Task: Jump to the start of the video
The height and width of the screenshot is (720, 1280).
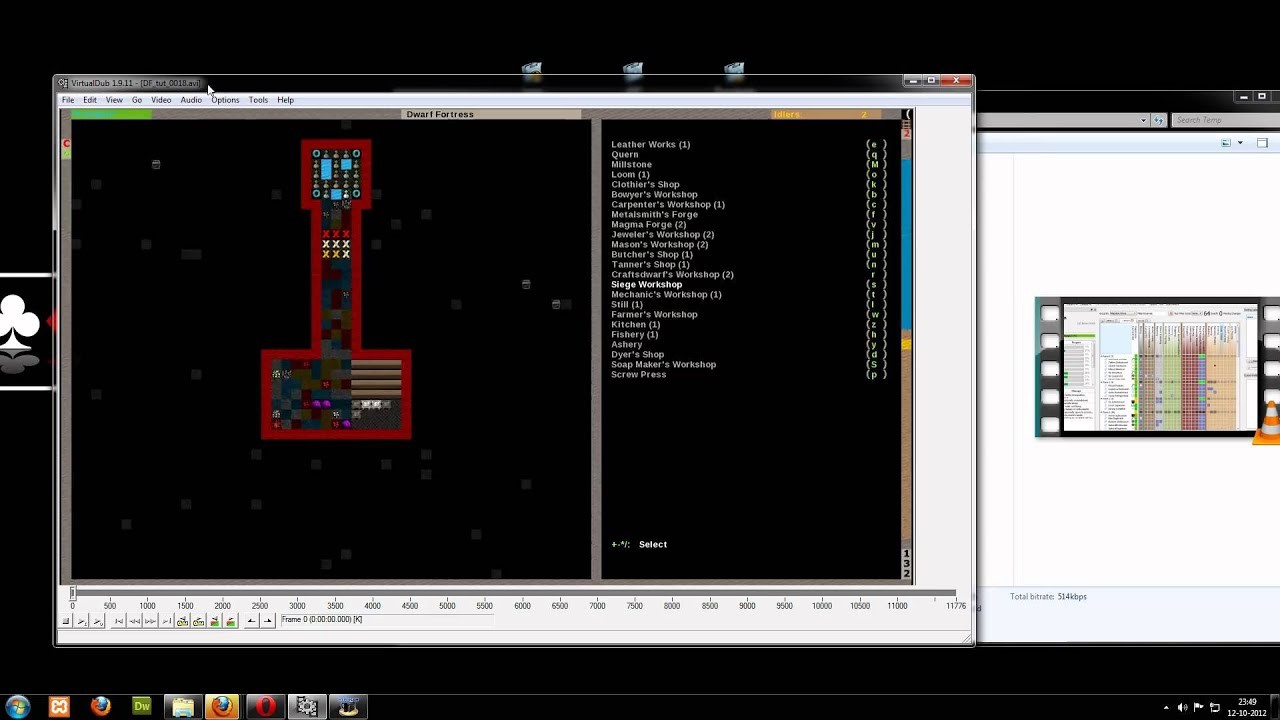Action: point(118,621)
